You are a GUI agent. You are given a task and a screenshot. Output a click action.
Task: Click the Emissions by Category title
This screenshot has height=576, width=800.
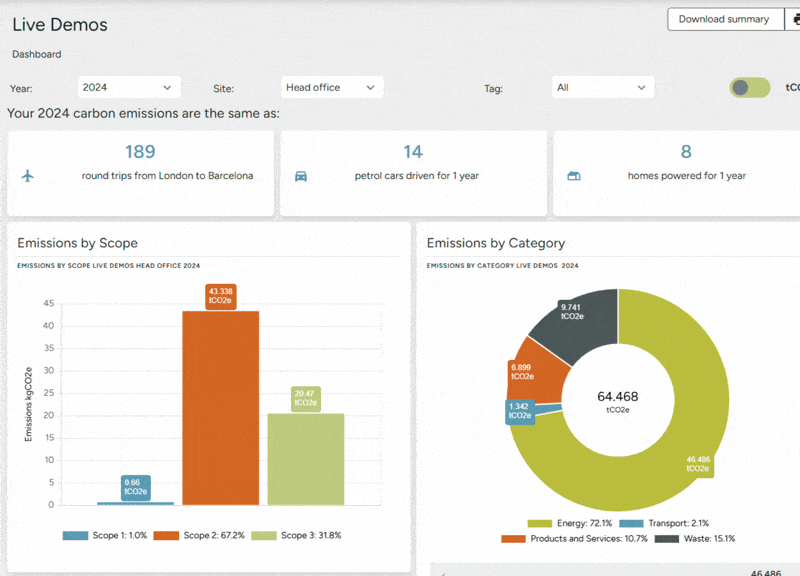coord(496,243)
